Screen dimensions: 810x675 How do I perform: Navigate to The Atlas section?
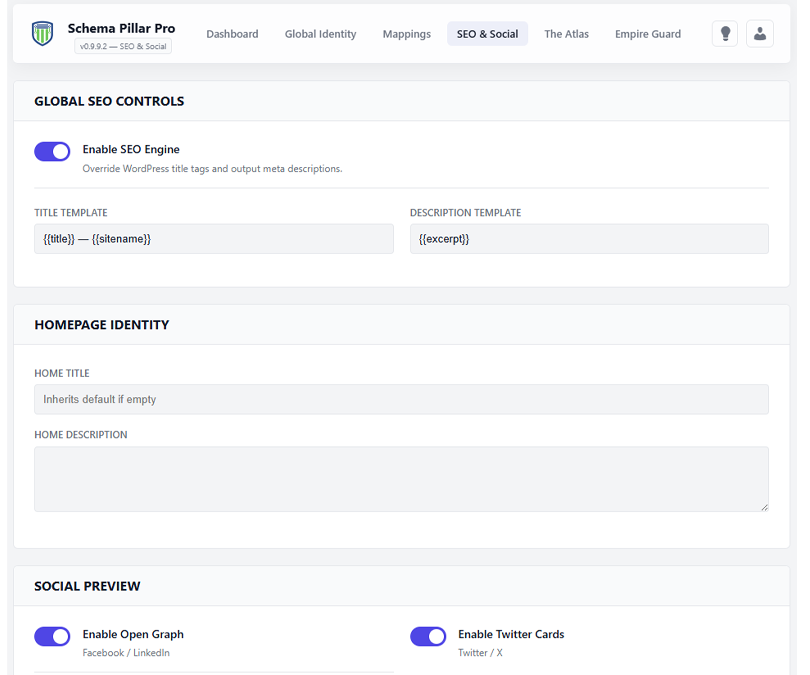566,33
